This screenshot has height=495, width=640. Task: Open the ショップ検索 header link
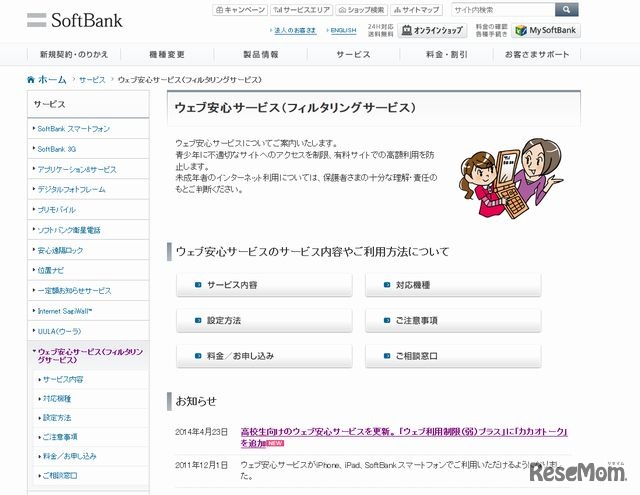[x=362, y=10]
